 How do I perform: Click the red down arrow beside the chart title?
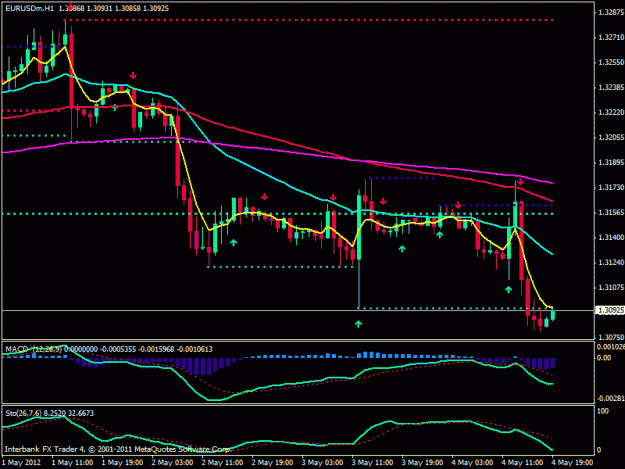click(71, 6)
